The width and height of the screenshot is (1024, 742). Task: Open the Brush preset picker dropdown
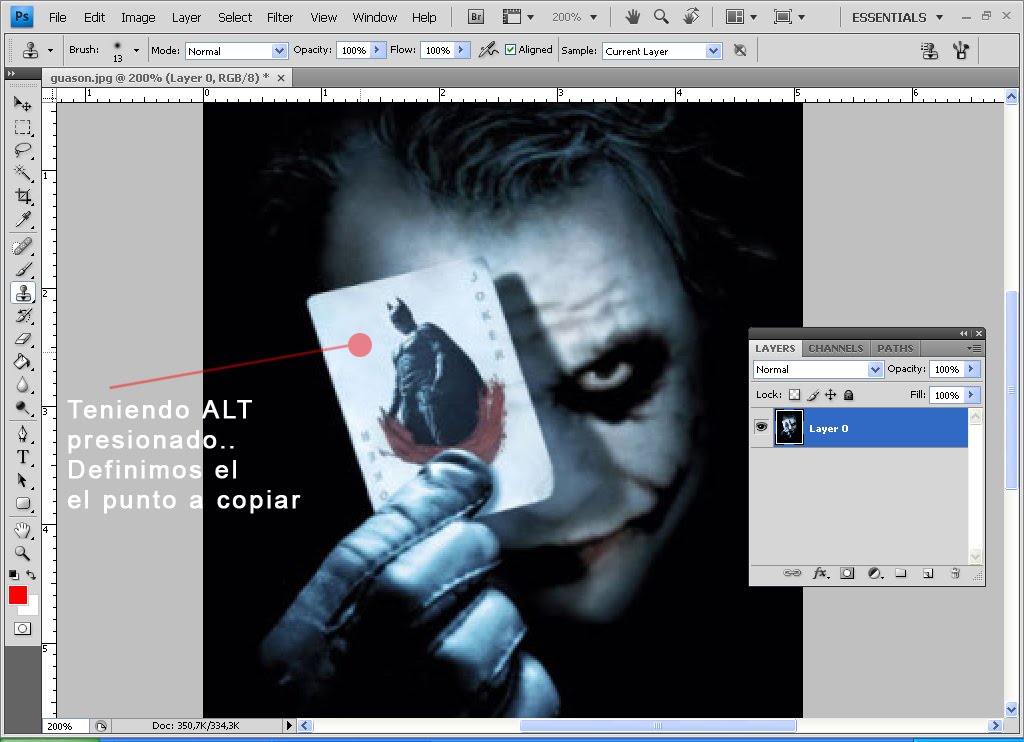[136, 50]
